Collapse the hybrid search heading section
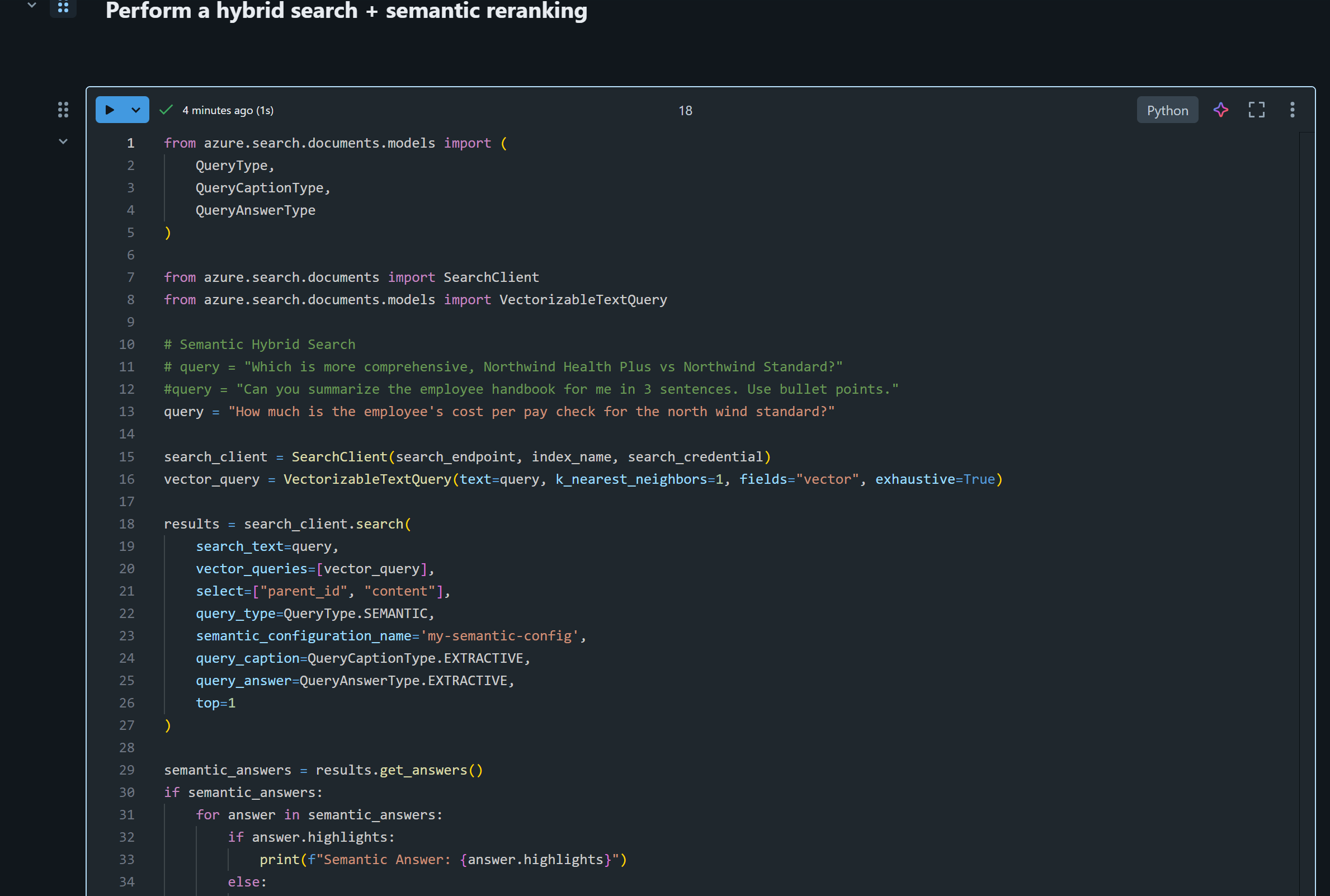The height and width of the screenshot is (896, 1330). click(32, 6)
